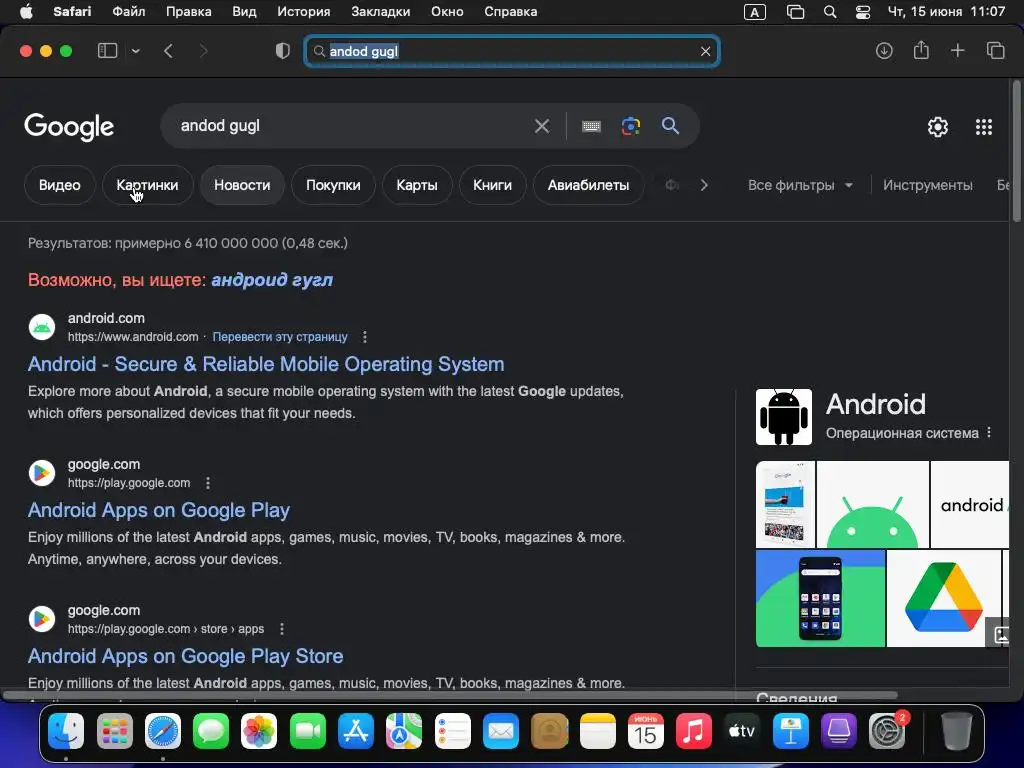Open Google's on-screen keyboard icon

[591, 126]
